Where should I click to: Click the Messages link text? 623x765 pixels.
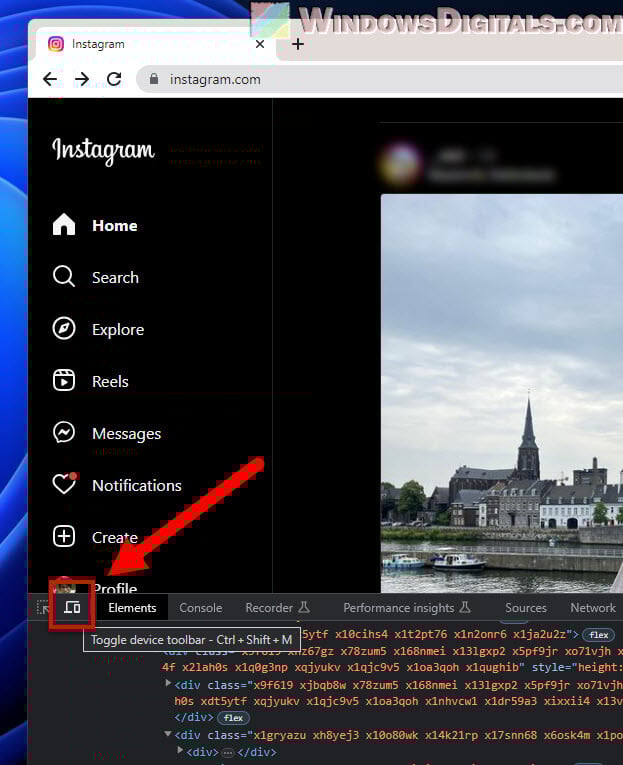(x=126, y=434)
